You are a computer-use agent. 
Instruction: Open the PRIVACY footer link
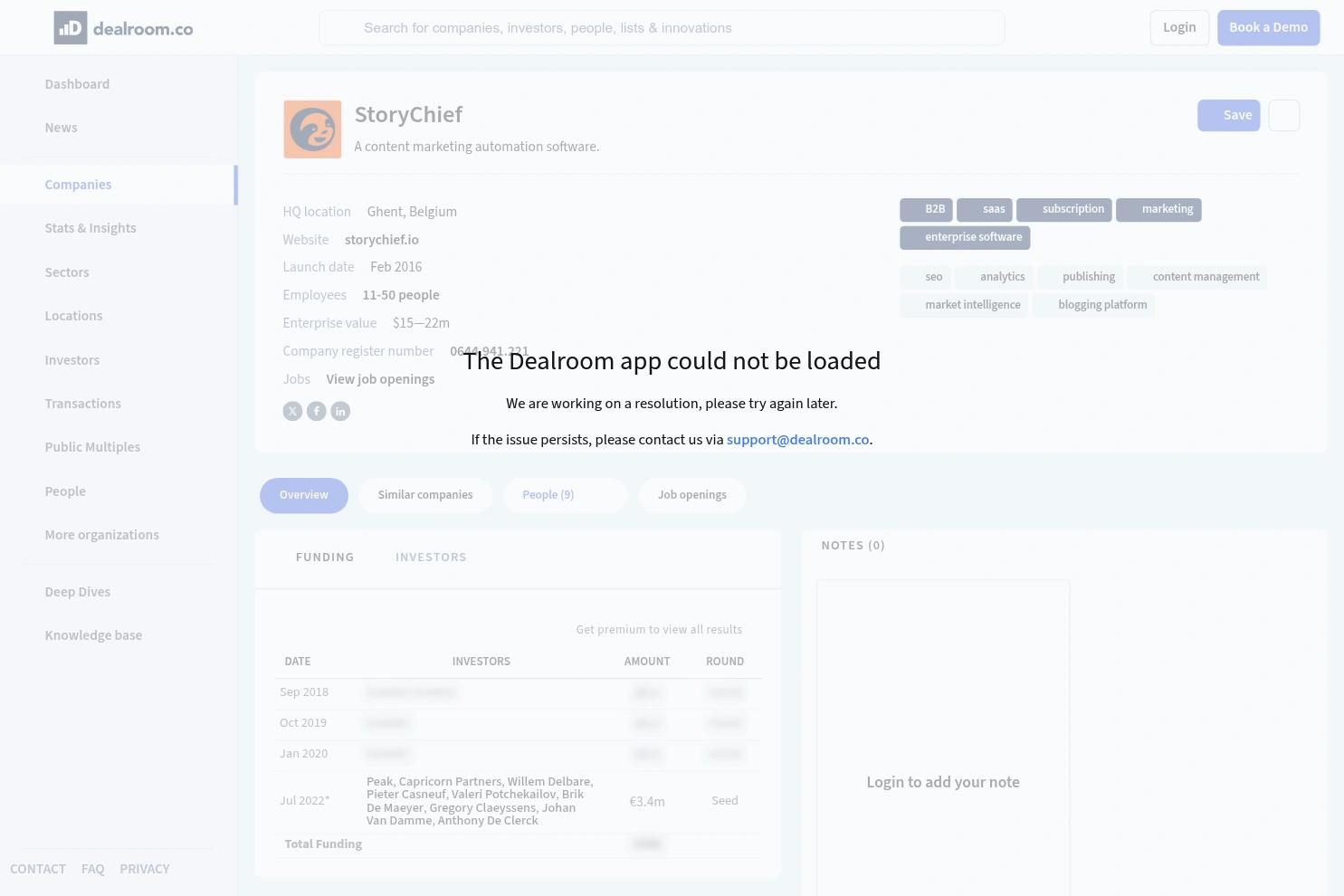(x=145, y=869)
